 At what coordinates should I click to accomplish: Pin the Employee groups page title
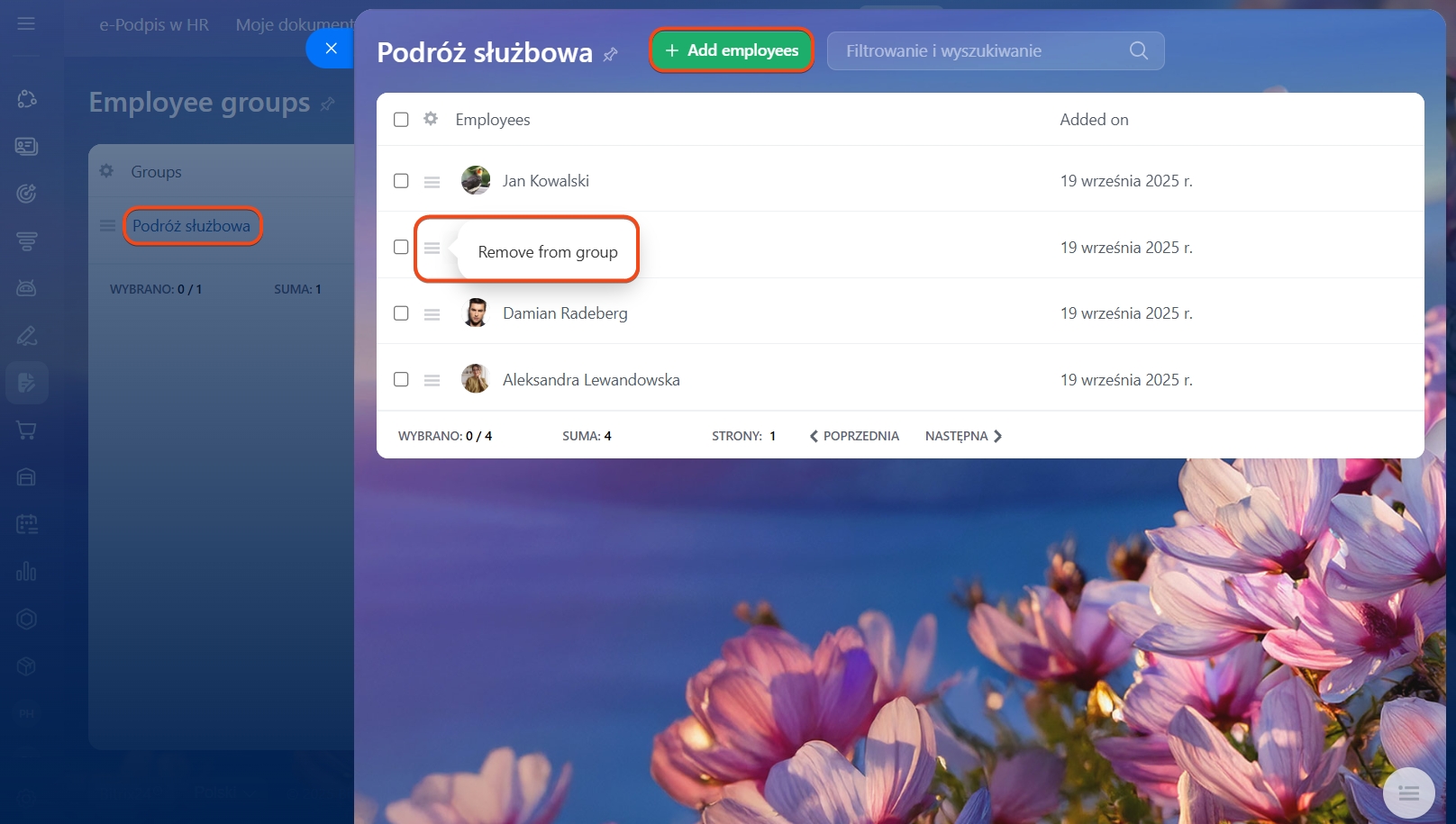[327, 104]
